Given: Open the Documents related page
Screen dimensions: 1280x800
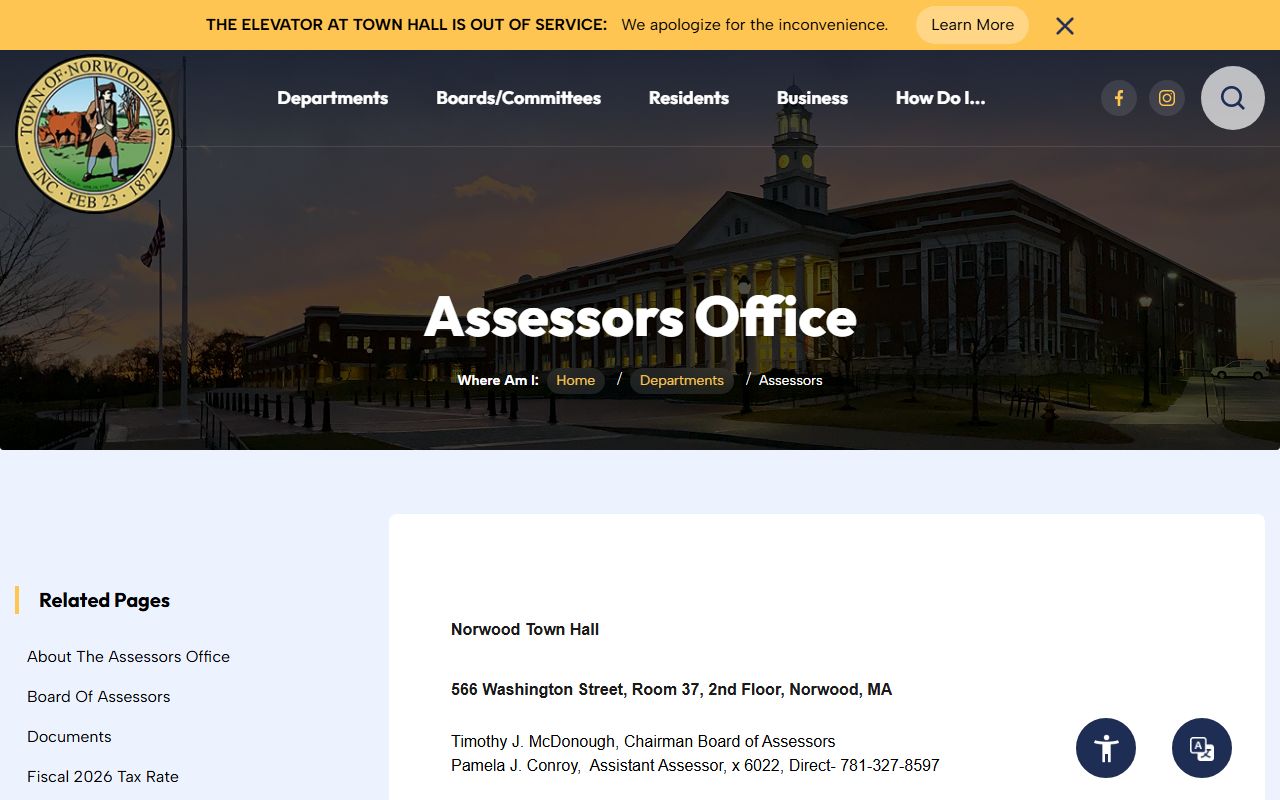Looking at the screenshot, I should pyautogui.click(x=69, y=736).
